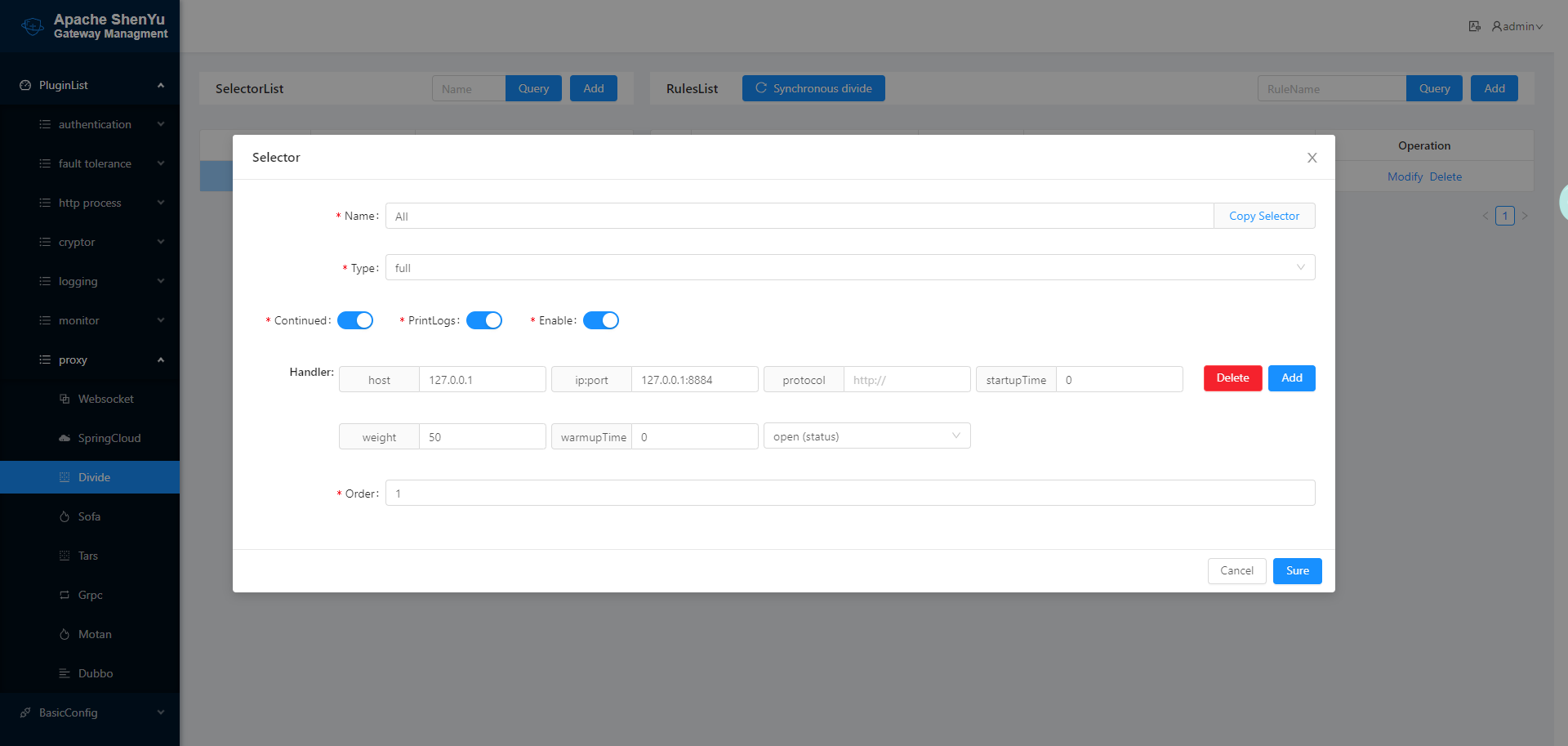Screen dimensions: 1568x746
Task: Open the open (status) dropdown
Action: tap(866, 436)
